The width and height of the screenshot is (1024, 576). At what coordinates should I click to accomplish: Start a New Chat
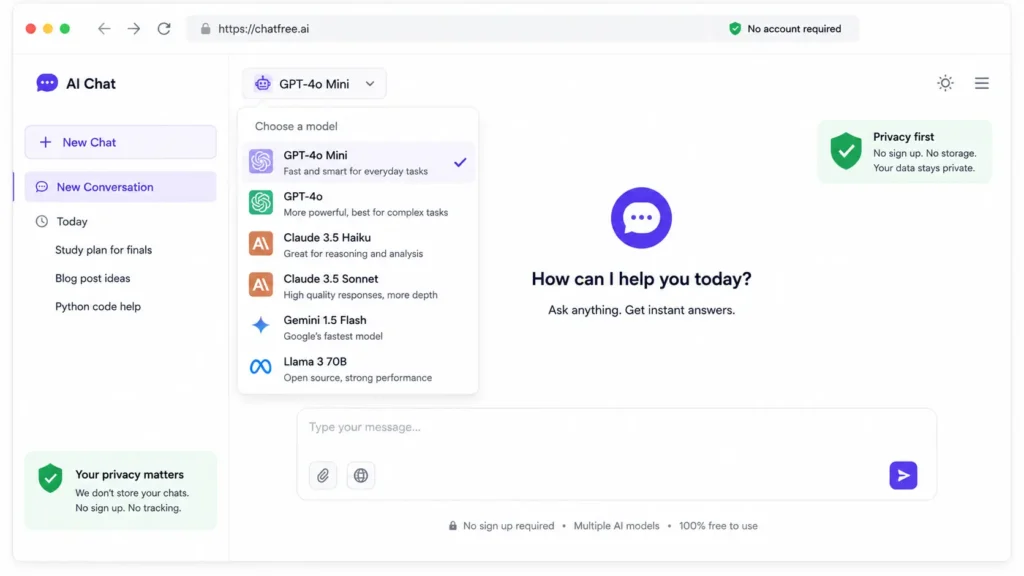(120, 142)
